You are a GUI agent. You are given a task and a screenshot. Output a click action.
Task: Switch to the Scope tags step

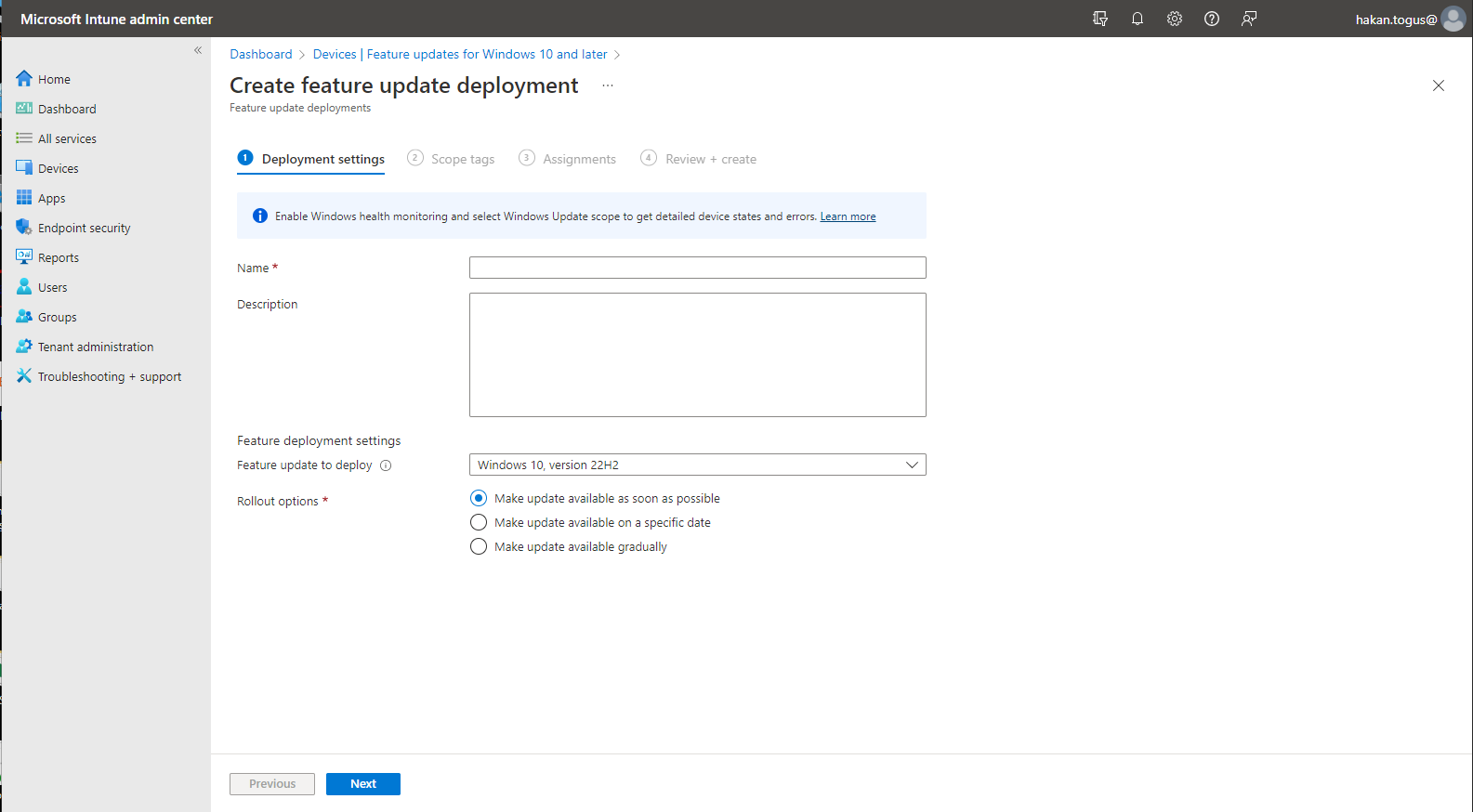[451, 159]
